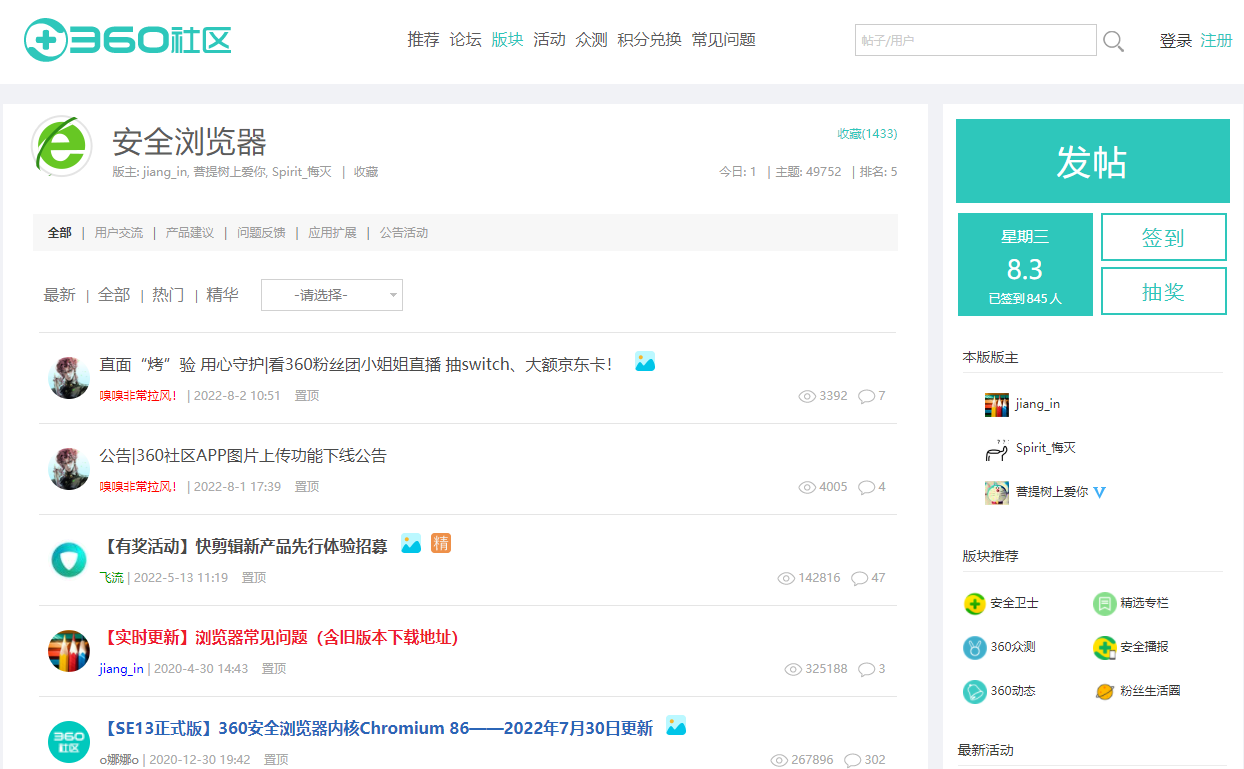Open the 360动态 board icon

(974, 692)
